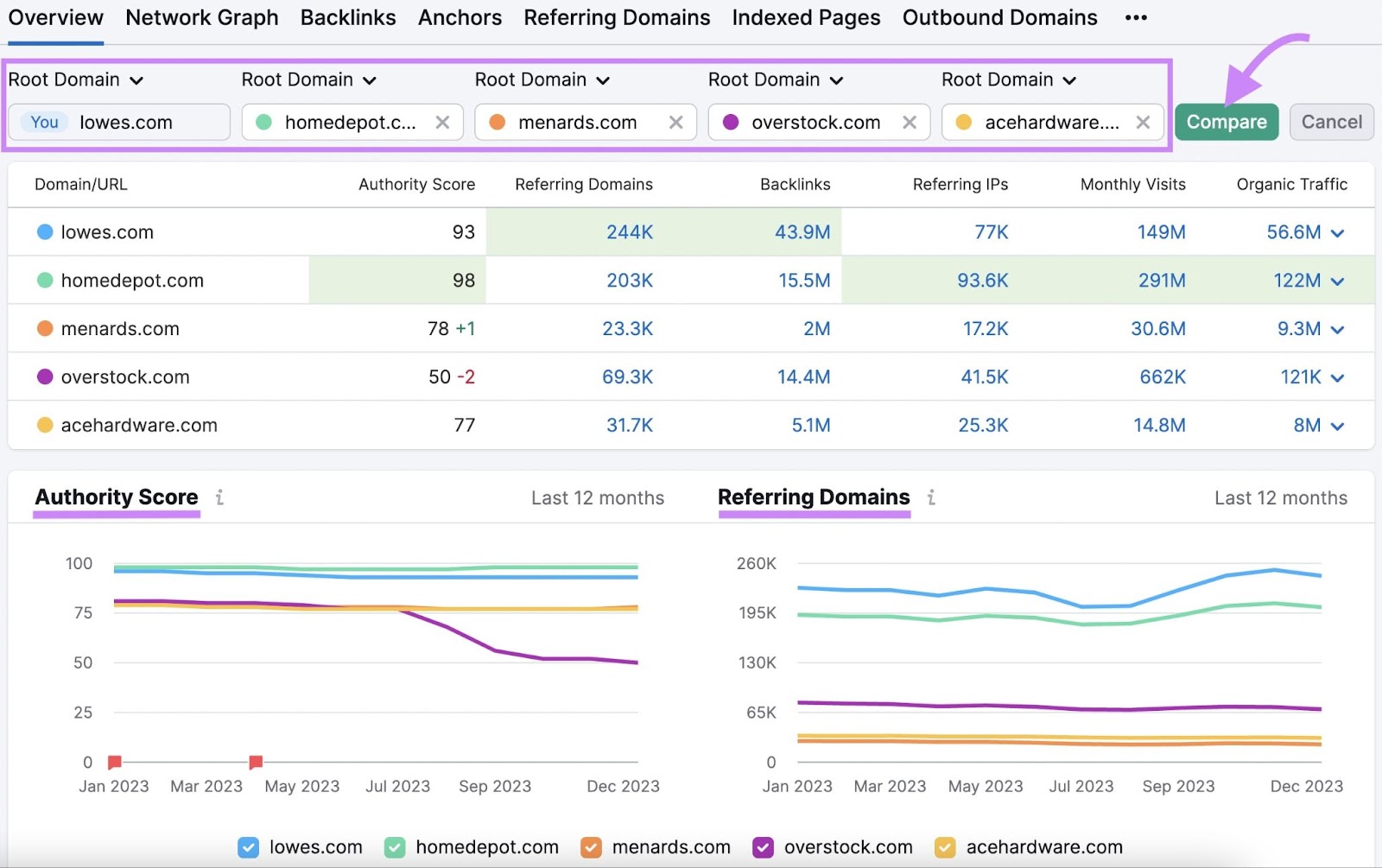
Task: Switch to the Backlinks tab
Action: (x=348, y=17)
